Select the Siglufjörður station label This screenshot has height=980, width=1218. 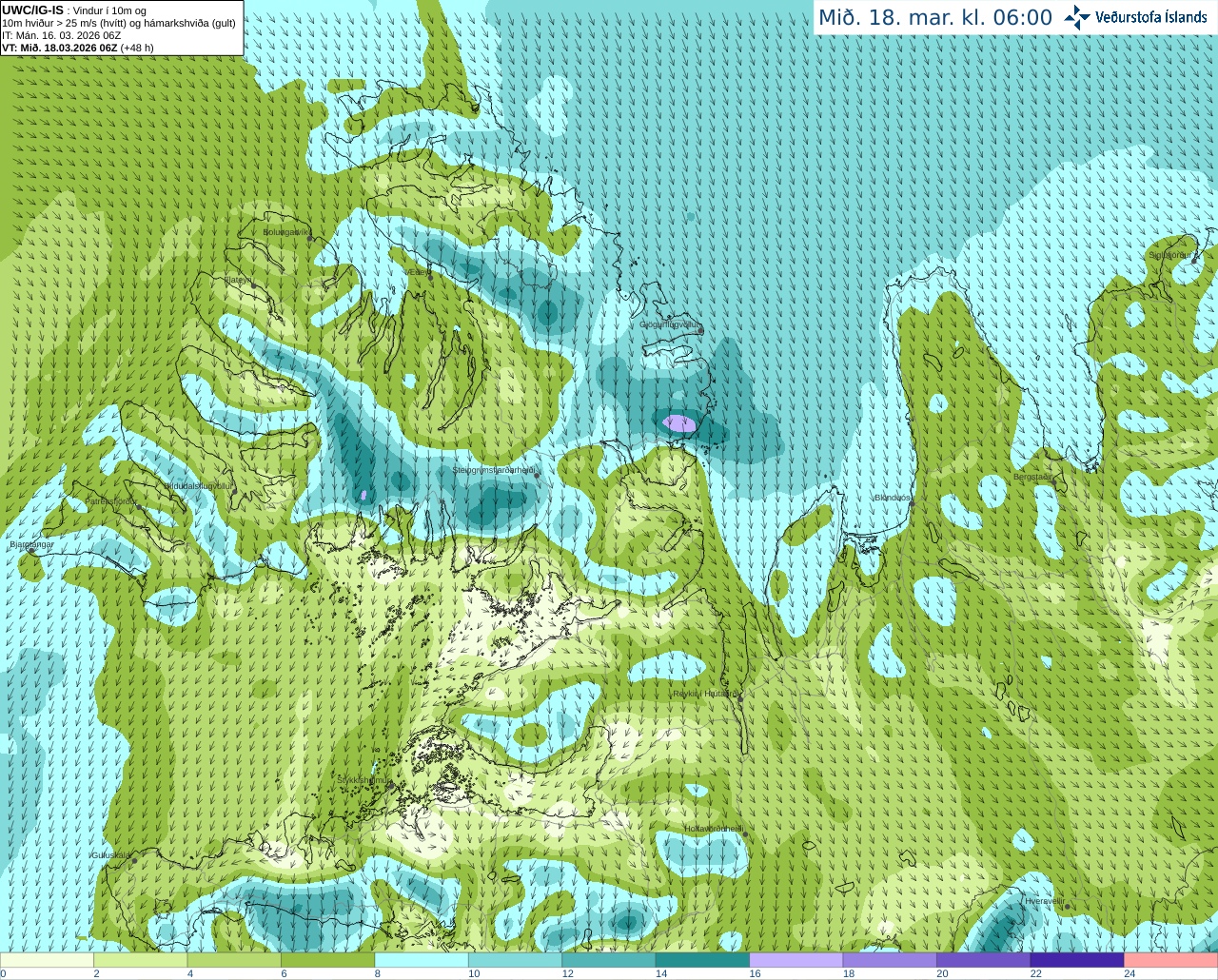click(1172, 255)
